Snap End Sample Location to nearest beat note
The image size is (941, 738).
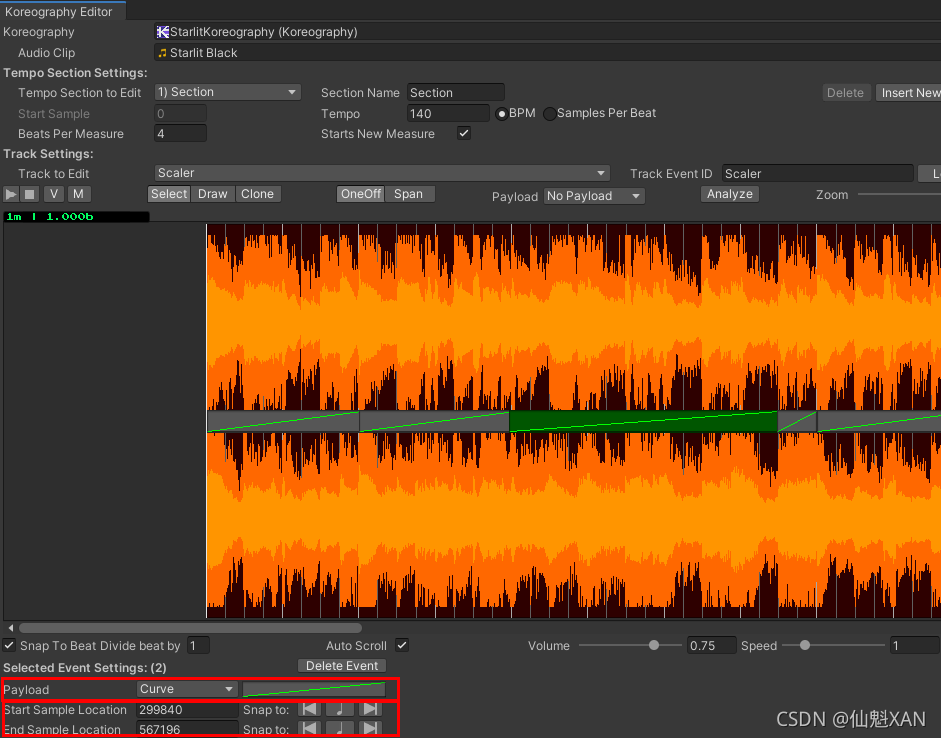(x=340, y=729)
